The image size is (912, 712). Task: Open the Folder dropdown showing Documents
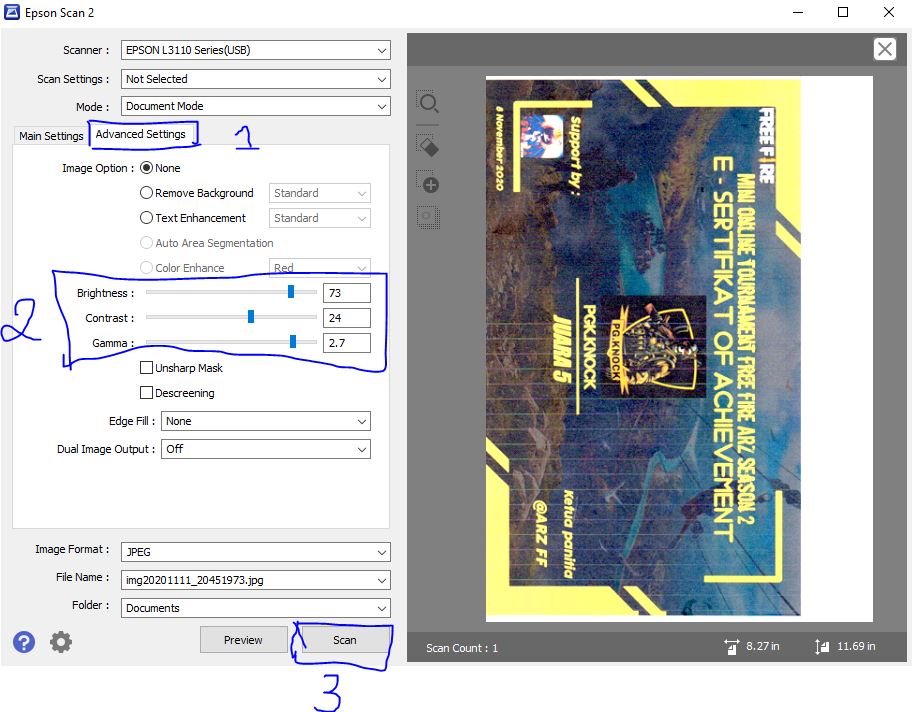coord(255,608)
